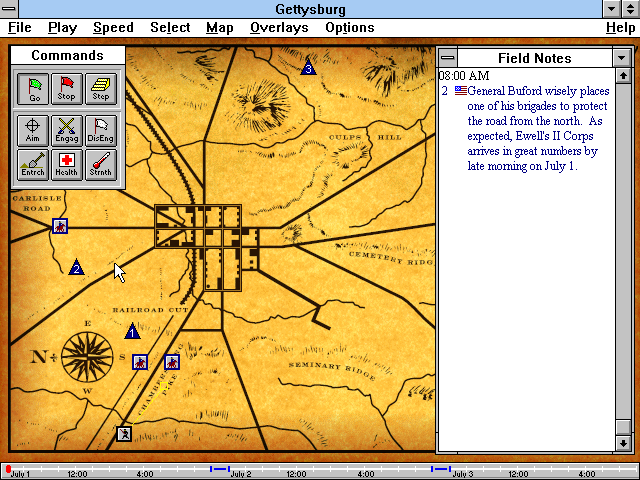Select the Aim crosshair command
Viewport: 640px width, 480px height.
click(x=33, y=131)
